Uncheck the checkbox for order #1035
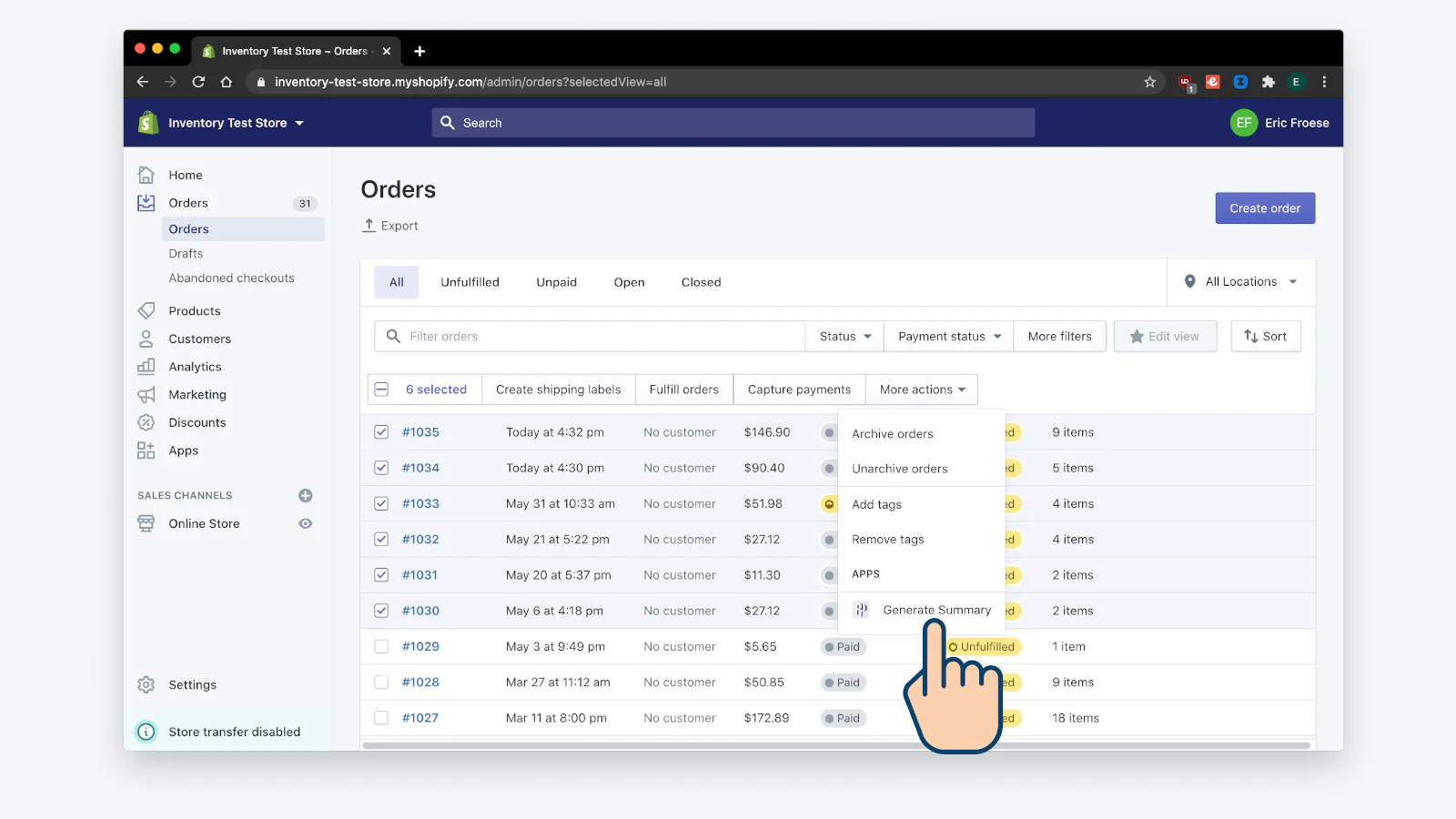Screen dimensions: 1456x819 tap(381, 432)
